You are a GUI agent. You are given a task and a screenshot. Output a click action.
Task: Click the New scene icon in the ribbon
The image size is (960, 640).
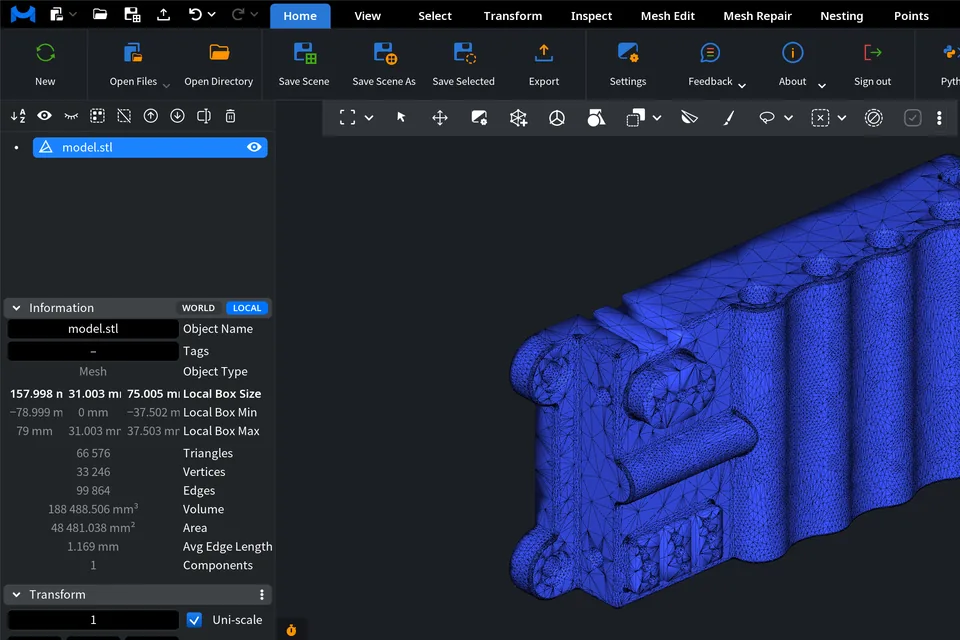pos(45,53)
